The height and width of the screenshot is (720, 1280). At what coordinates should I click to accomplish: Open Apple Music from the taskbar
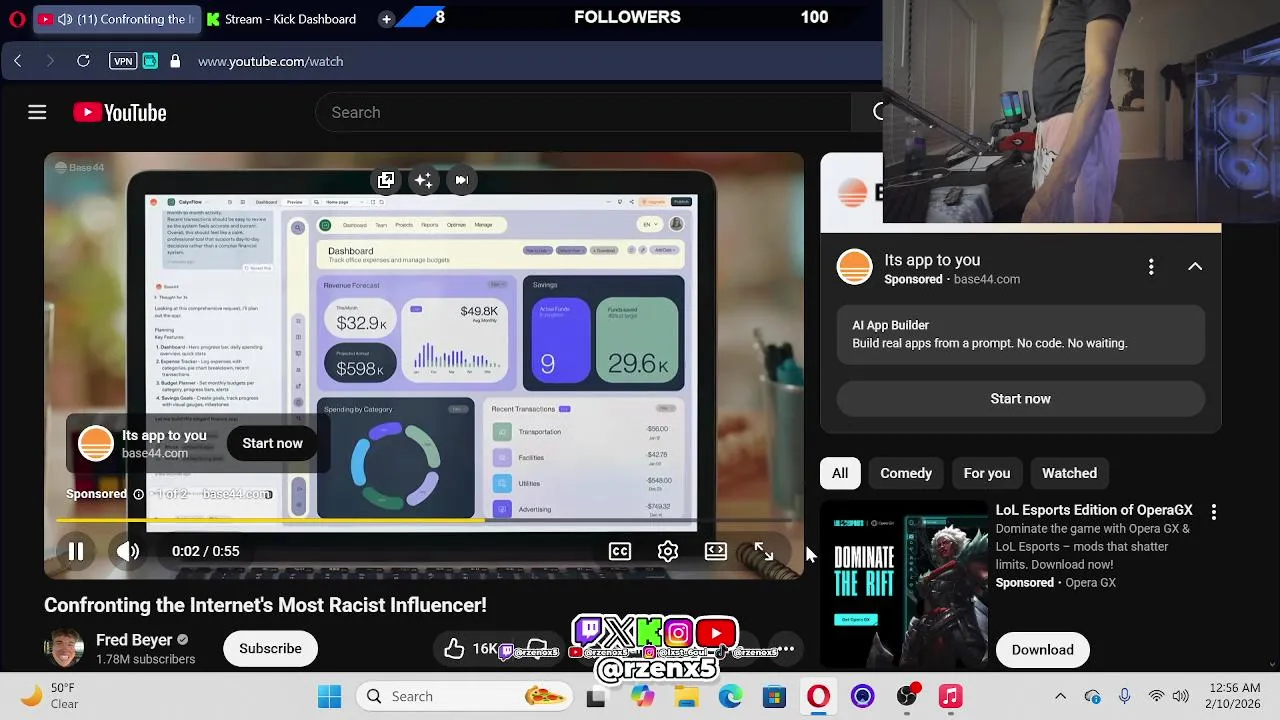[950, 696]
